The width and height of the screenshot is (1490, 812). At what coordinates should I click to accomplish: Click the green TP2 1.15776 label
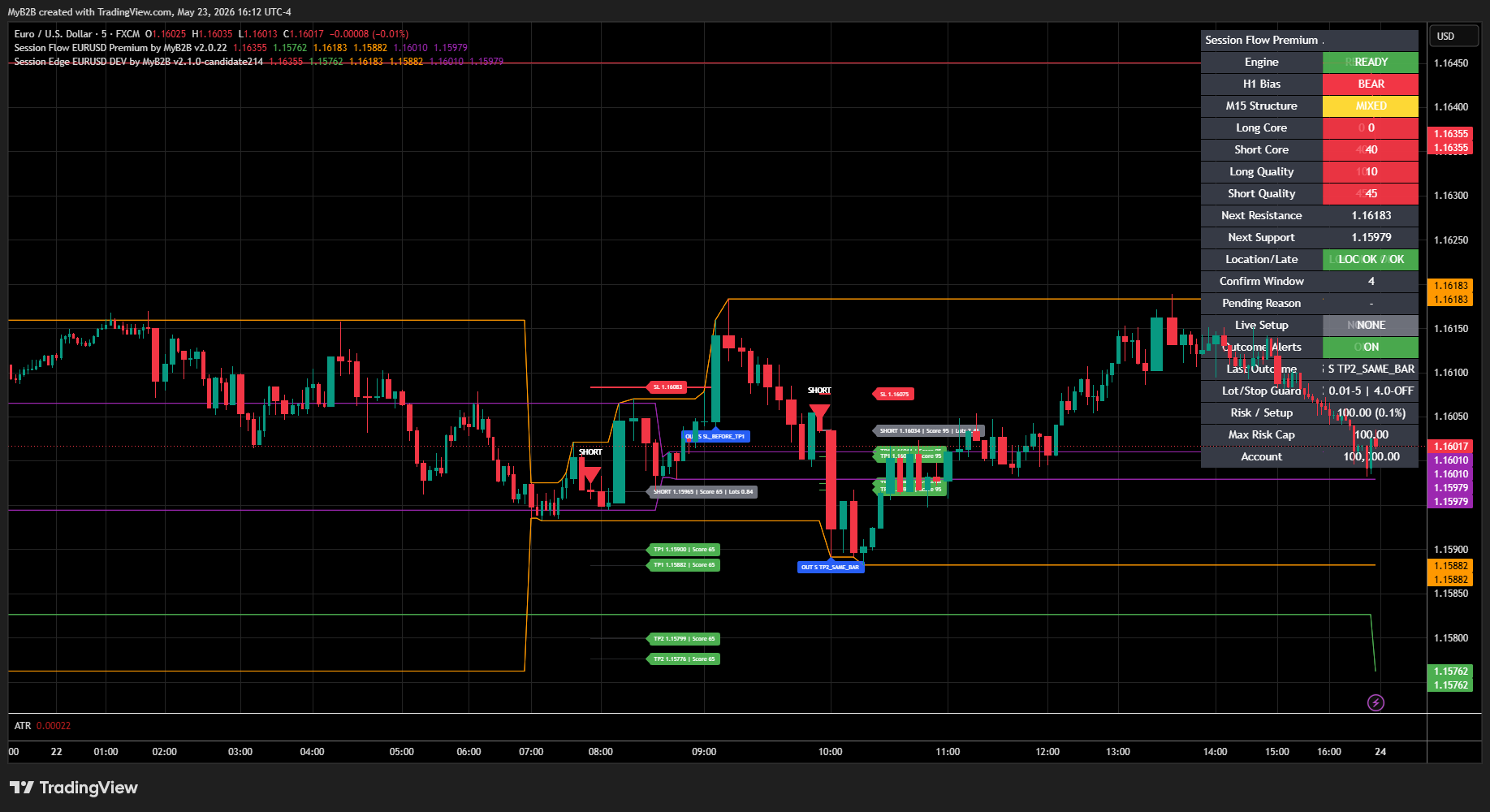click(684, 659)
